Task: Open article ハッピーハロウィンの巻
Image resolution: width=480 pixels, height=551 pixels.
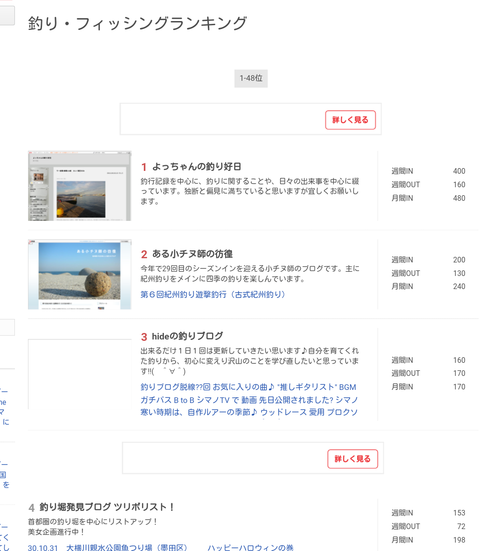Action: tap(250, 547)
